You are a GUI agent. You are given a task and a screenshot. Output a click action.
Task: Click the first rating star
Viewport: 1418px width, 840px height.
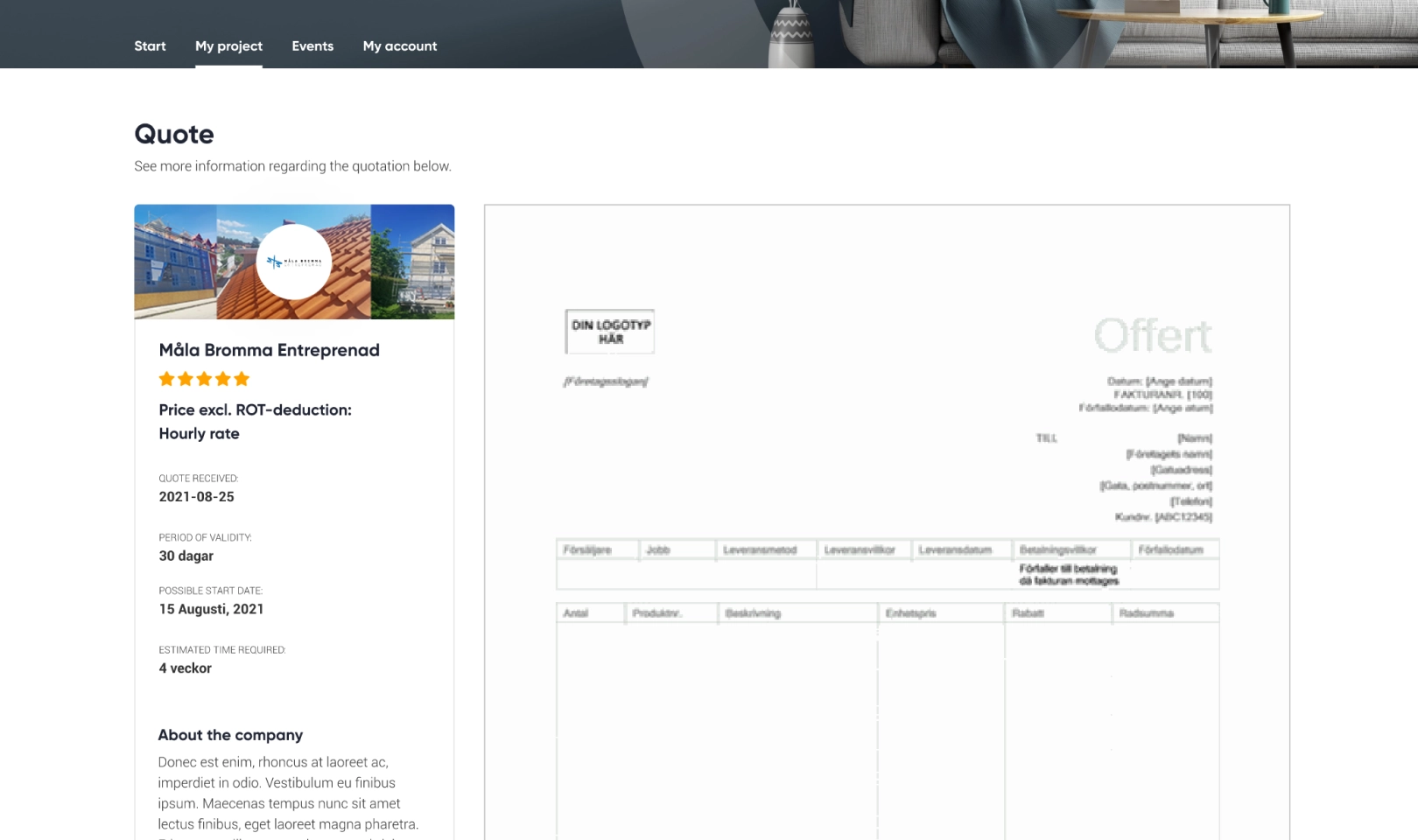click(166, 379)
